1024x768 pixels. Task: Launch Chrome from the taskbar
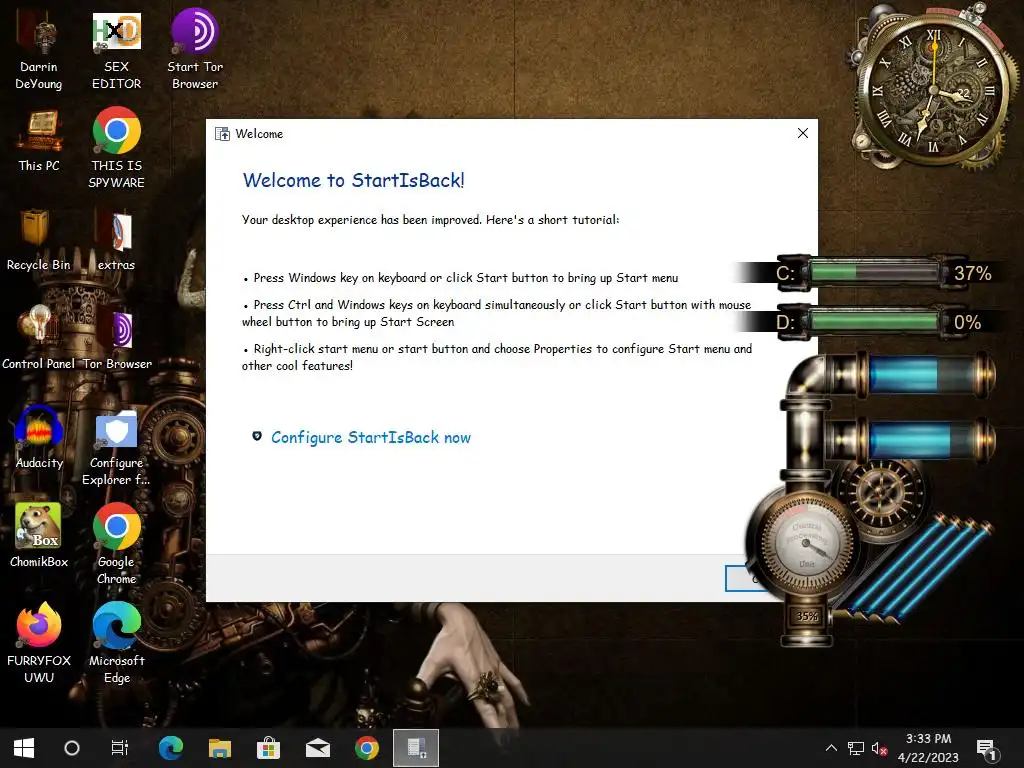pos(367,748)
